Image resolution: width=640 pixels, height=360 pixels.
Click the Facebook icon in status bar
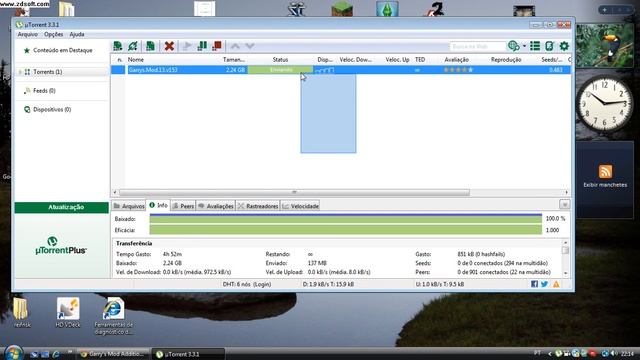pos(534,284)
